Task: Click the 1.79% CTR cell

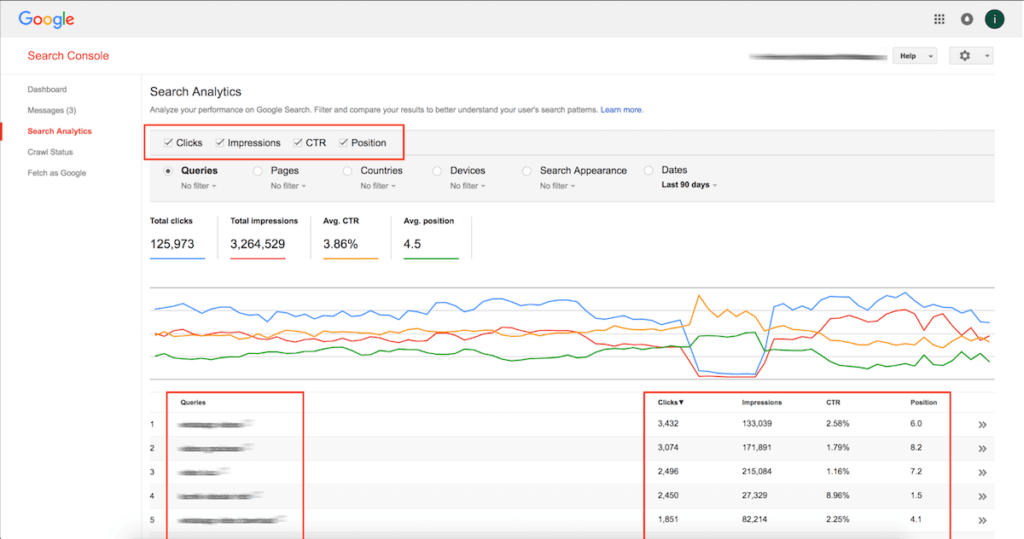Action: [x=838, y=448]
